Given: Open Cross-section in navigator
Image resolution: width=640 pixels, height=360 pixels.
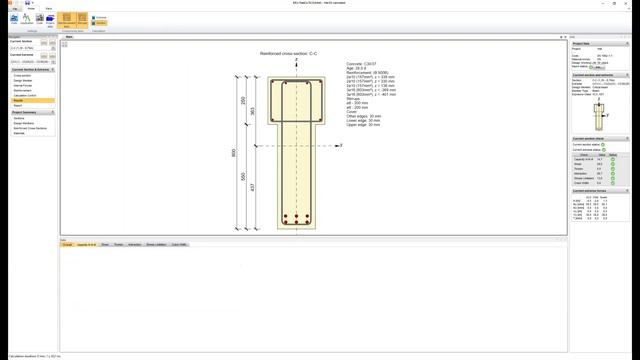Looking at the screenshot, I should pos(22,76).
